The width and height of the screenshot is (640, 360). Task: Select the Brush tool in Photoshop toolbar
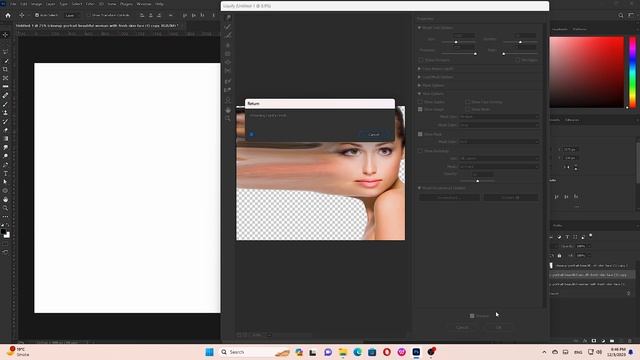[x=5, y=104]
